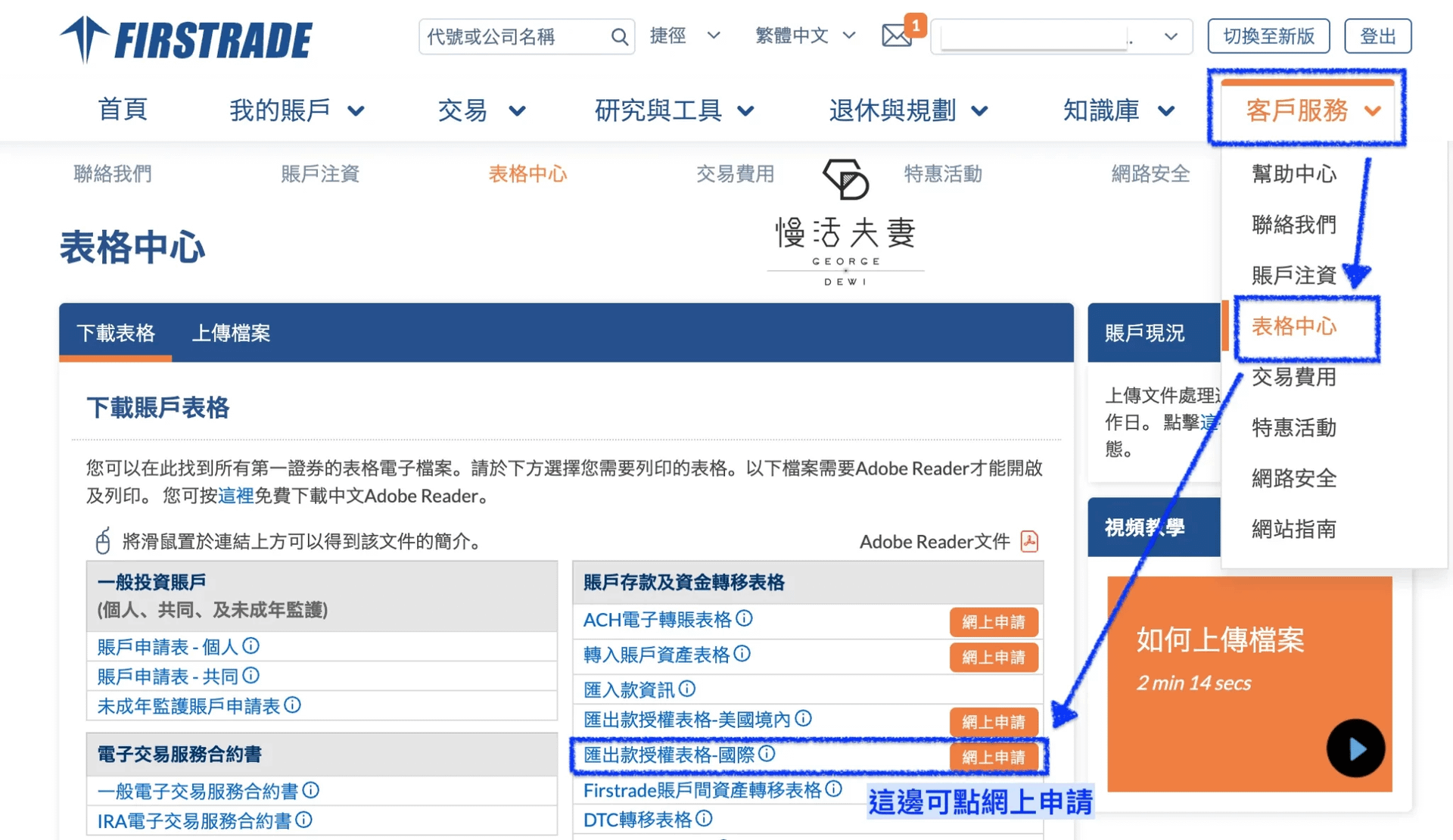Select 網路安全 in the dropdown menu
The image size is (1453, 840).
pyautogui.click(x=1294, y=478)
